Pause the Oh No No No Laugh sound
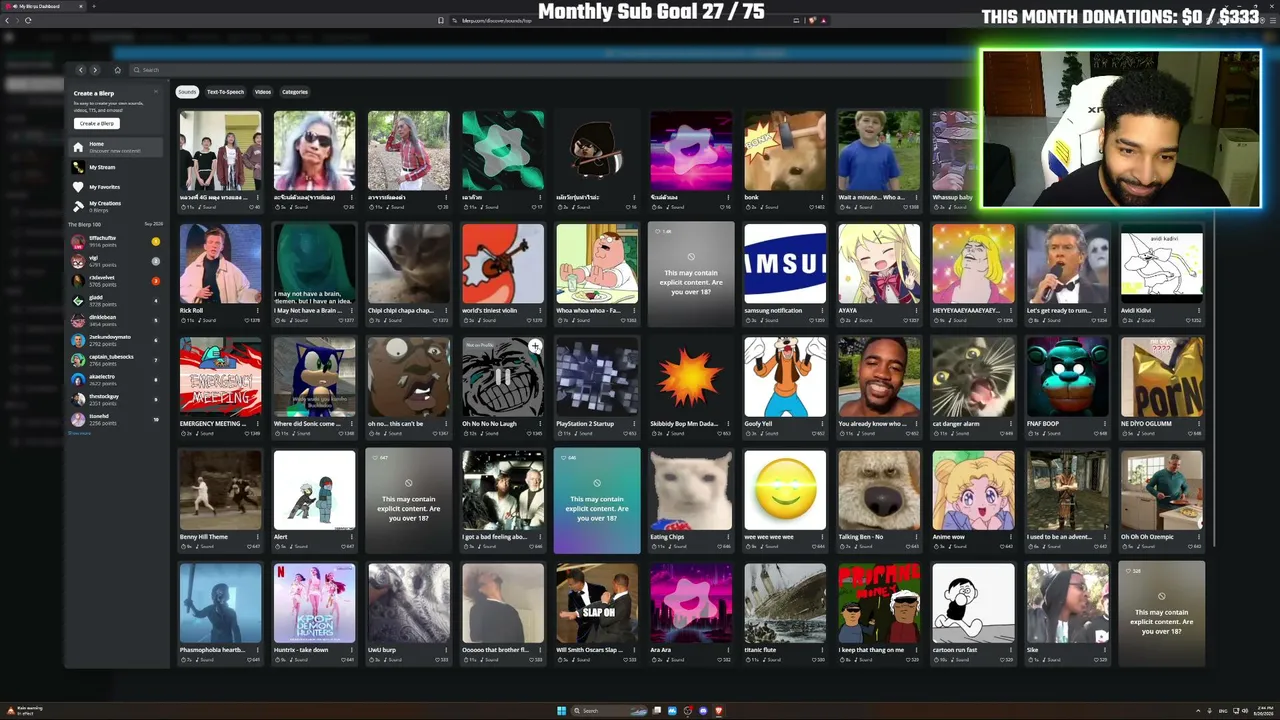The image size is (1280, 720). tap(503, 377)
